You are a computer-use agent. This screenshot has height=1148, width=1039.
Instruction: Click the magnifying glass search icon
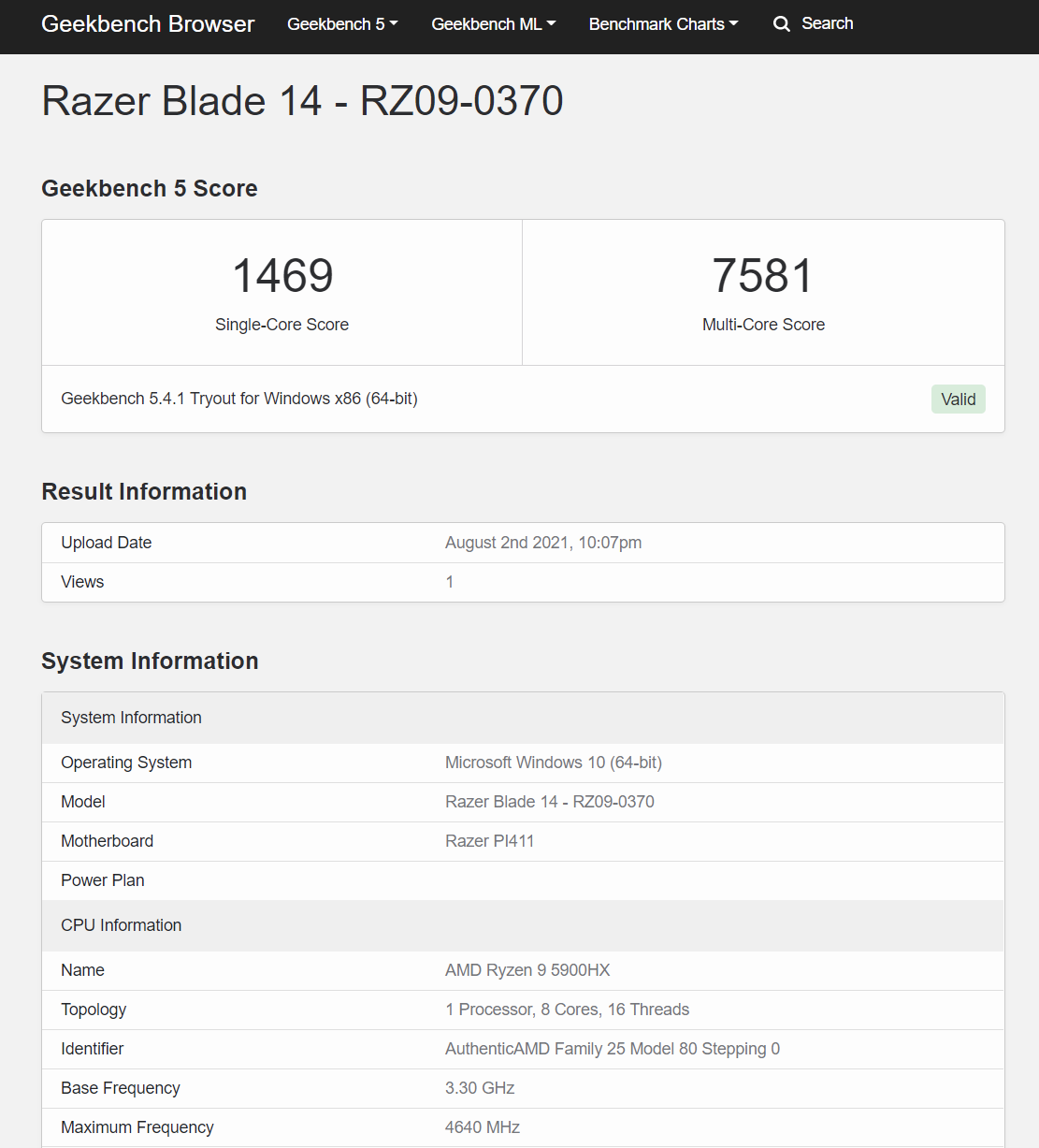click(782, 24)
